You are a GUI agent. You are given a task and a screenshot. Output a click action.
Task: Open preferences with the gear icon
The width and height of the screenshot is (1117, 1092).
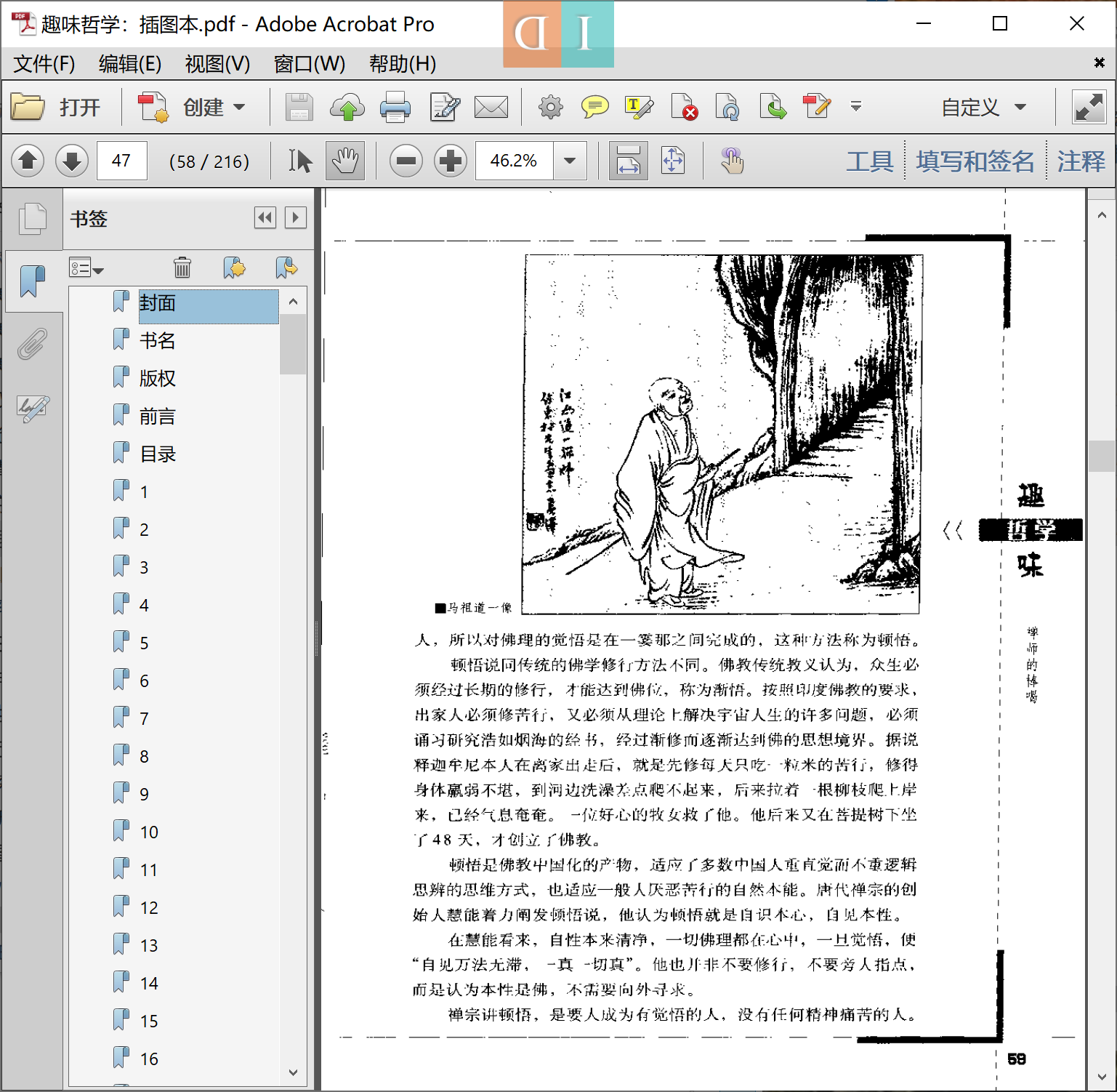click(x=551, y=108)
